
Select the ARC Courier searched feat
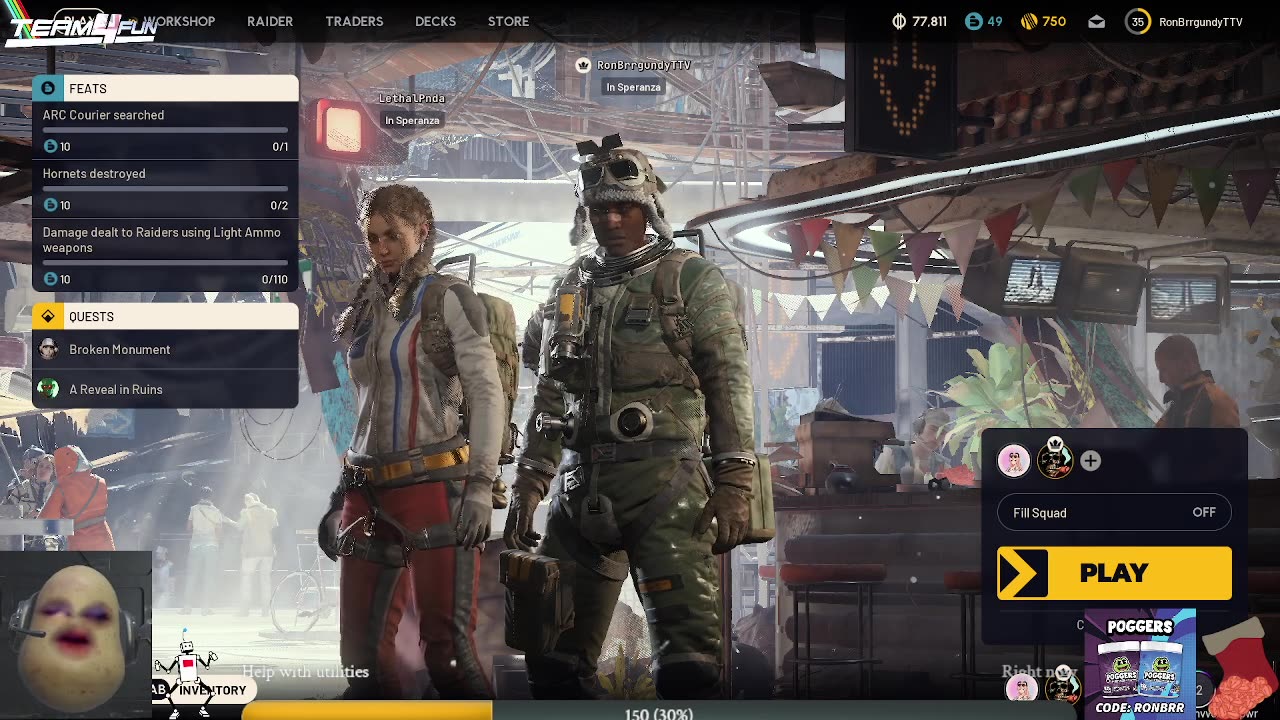pos(165,130)
